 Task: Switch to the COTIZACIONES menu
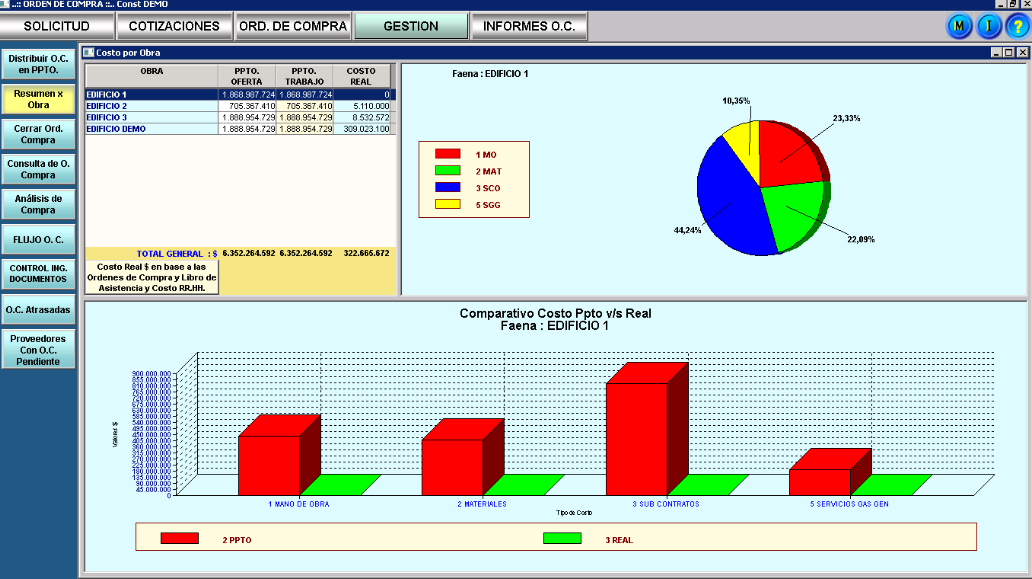(x=174, y=26)
